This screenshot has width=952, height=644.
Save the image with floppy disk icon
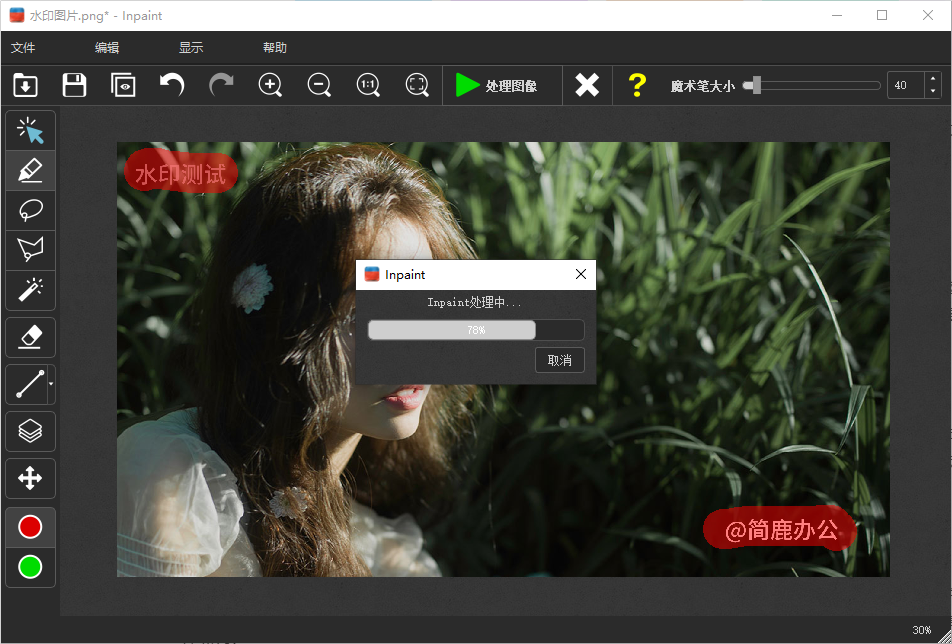coord(74,86)
